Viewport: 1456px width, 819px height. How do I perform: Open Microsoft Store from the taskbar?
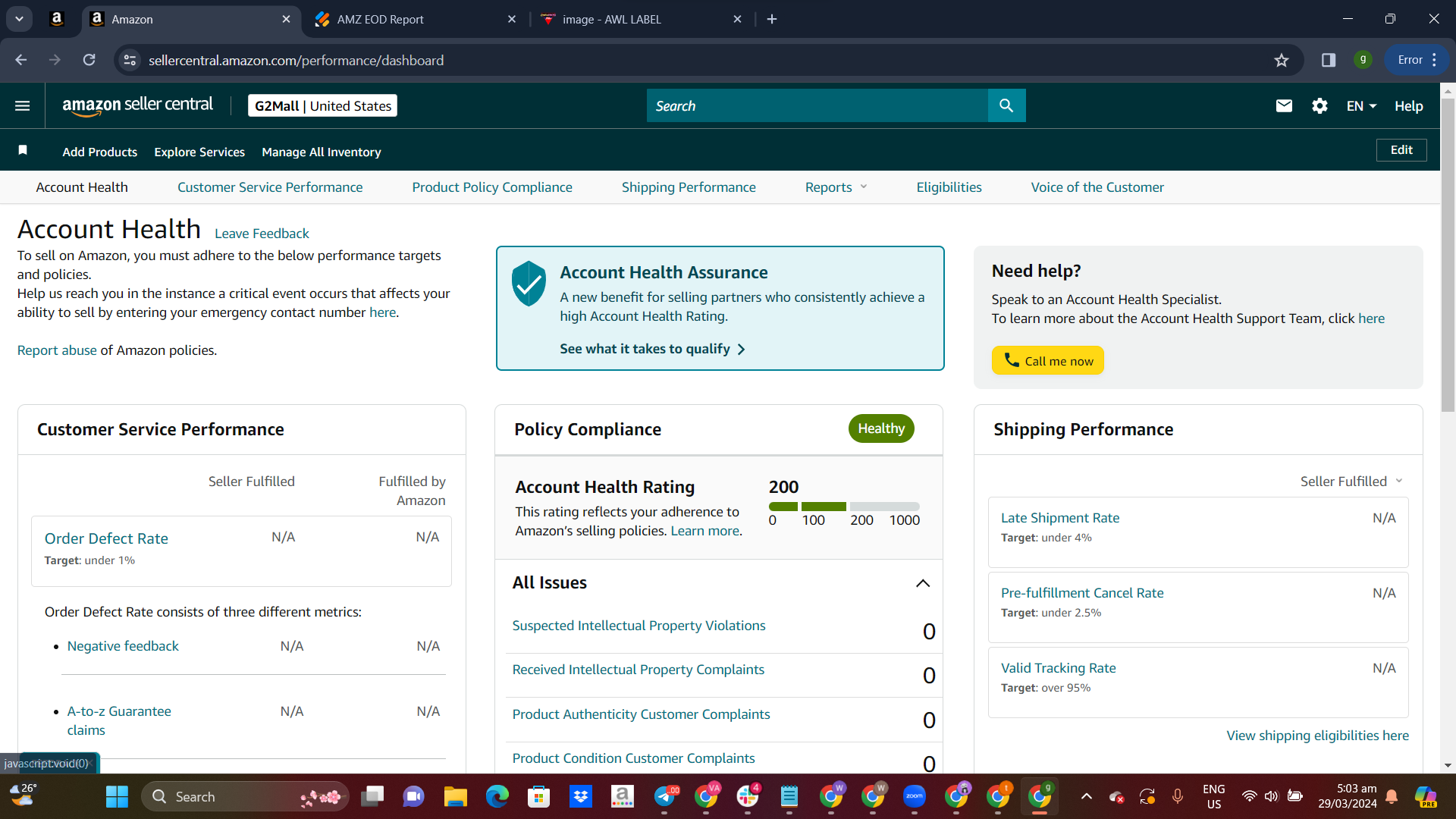point(539,796)
